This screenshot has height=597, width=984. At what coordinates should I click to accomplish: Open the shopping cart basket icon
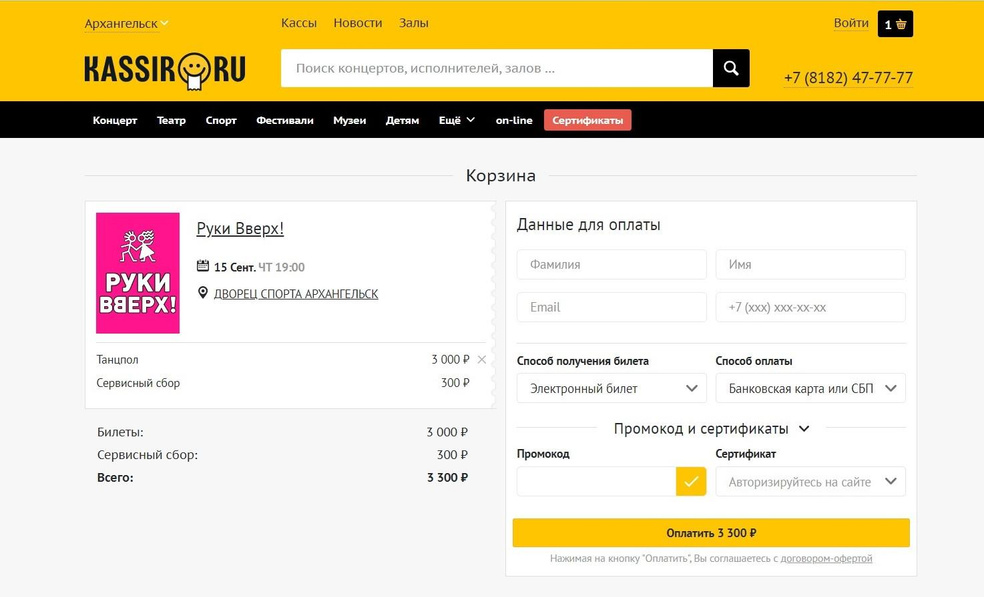pos(895,24)
